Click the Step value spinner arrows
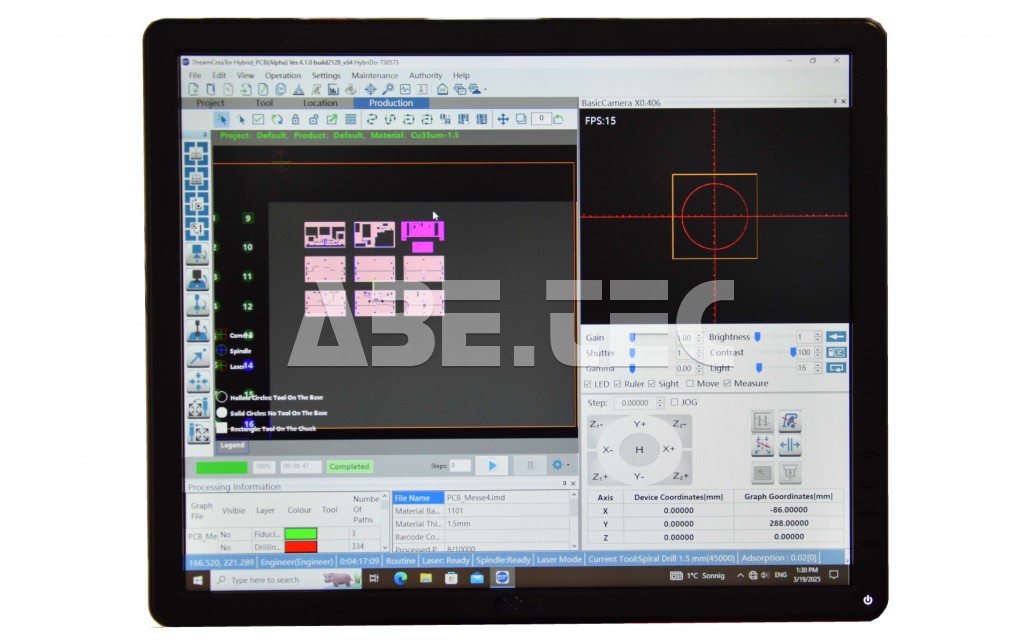This screenshot has height=642, width=1024. click(x=661, y=403)
